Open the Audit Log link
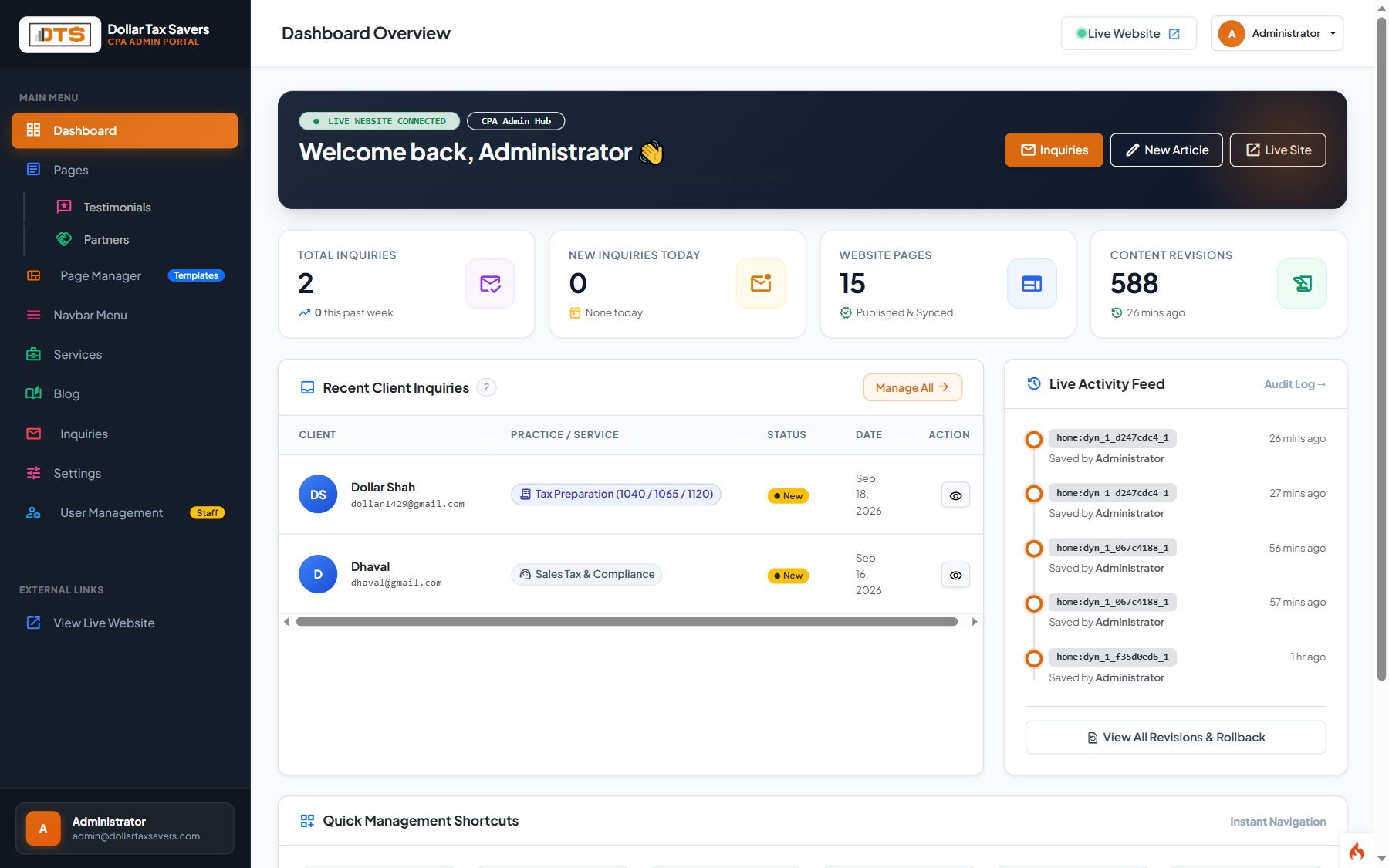The height and width of the screenshot is (868, 1389). click(1295, 384)
